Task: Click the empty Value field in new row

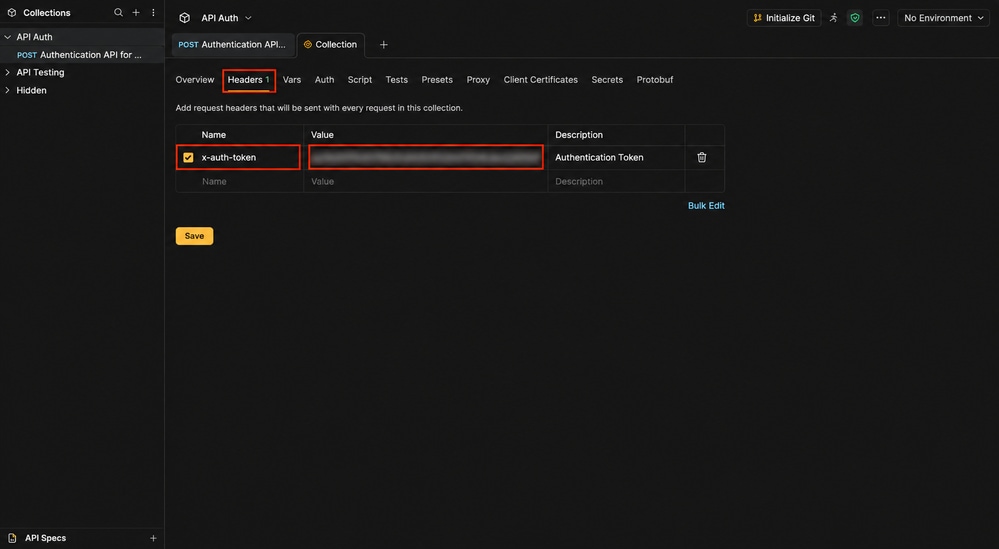Action: [426, 182]
